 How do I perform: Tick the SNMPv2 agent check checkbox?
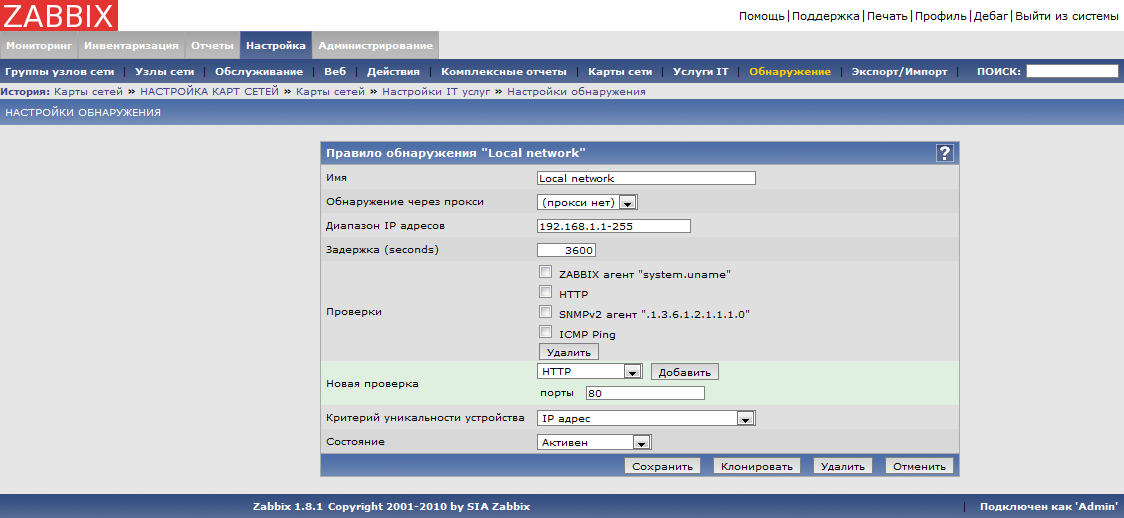click(x=546, y=312)
